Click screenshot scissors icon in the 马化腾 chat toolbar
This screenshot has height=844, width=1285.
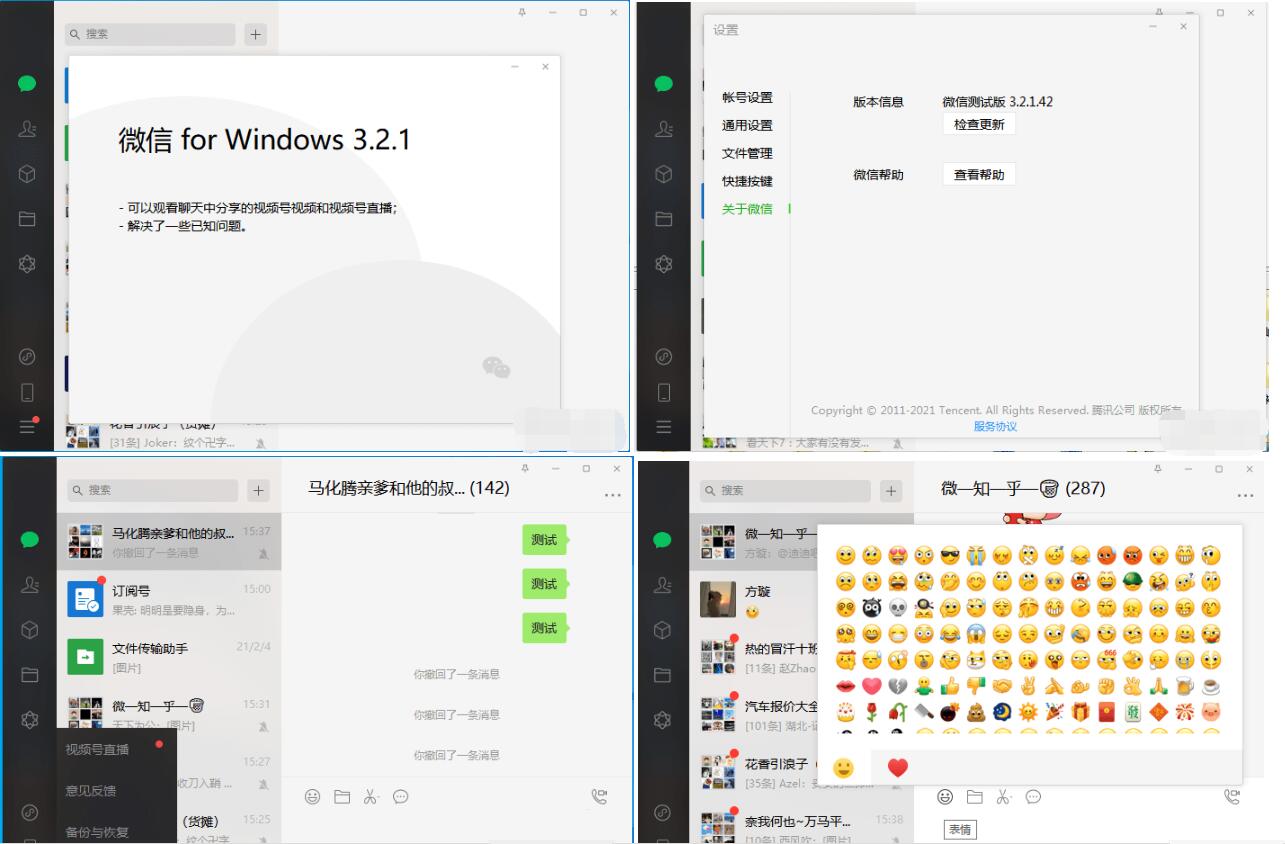click(x=371, y=797)
